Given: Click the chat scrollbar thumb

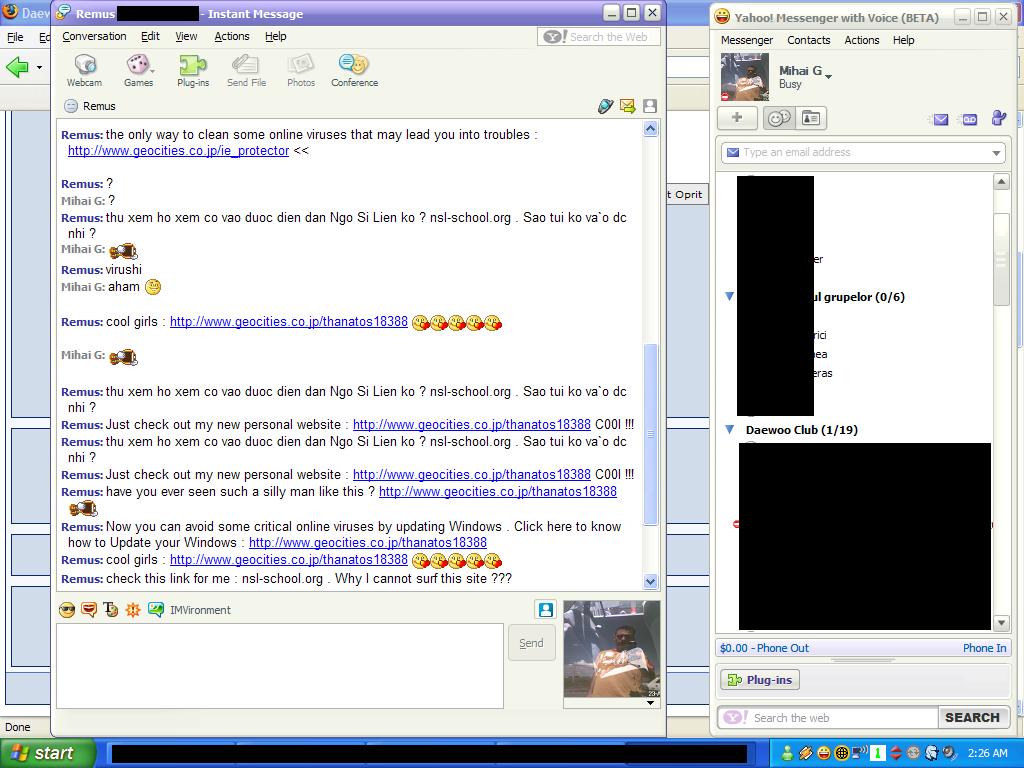Looking at the screenshot, I should click(x=650, y=434).
